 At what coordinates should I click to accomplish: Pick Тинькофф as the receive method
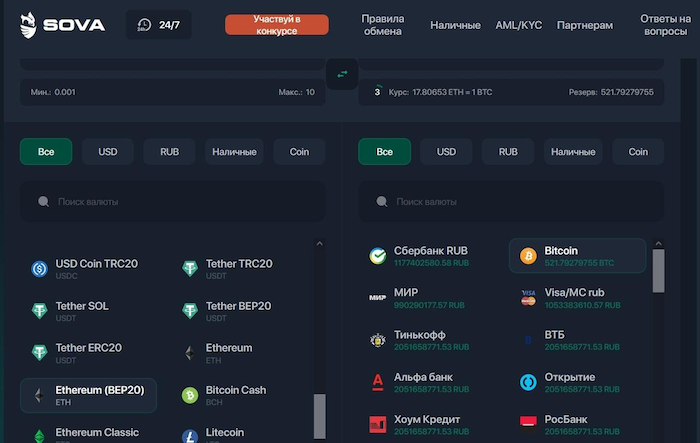click(x=429, y=340)
